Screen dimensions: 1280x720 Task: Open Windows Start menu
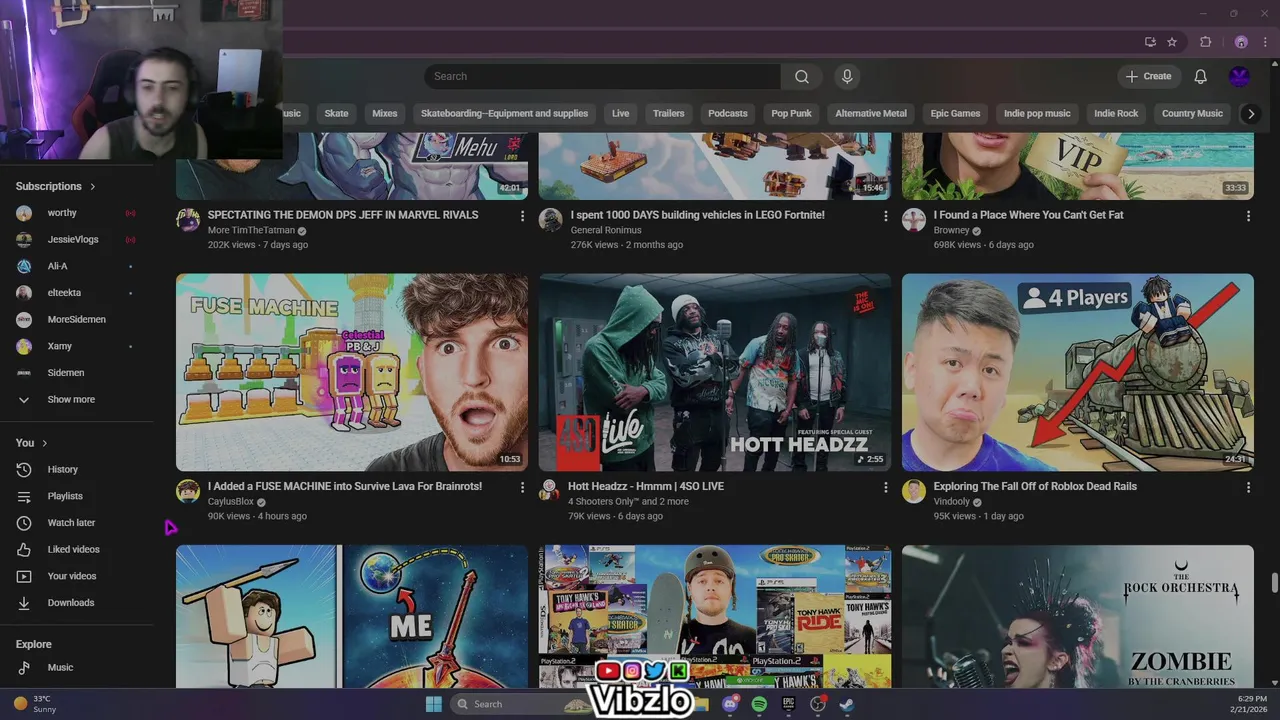(433, 704)
